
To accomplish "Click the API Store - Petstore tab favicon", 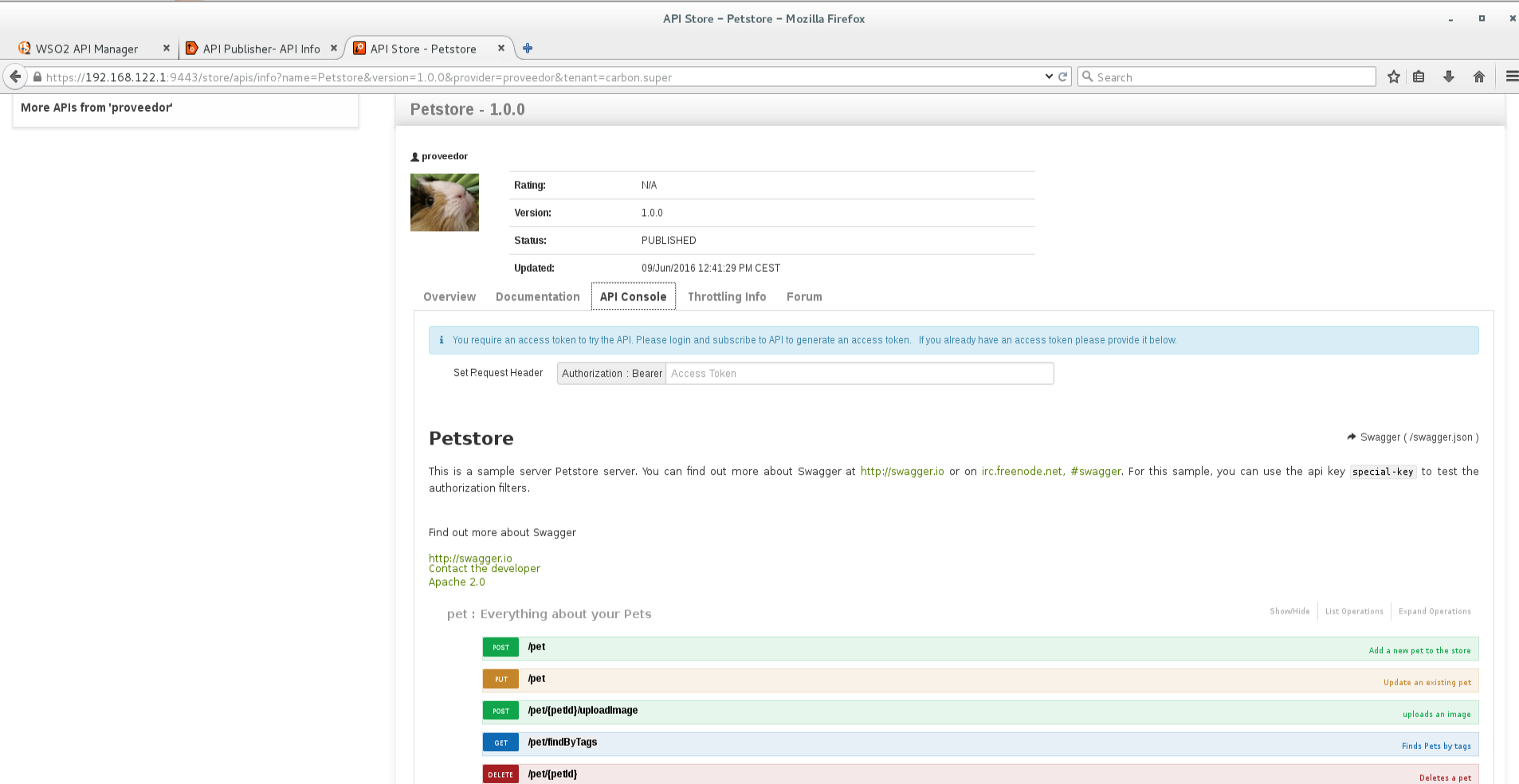I will click(x=359, y=49).
